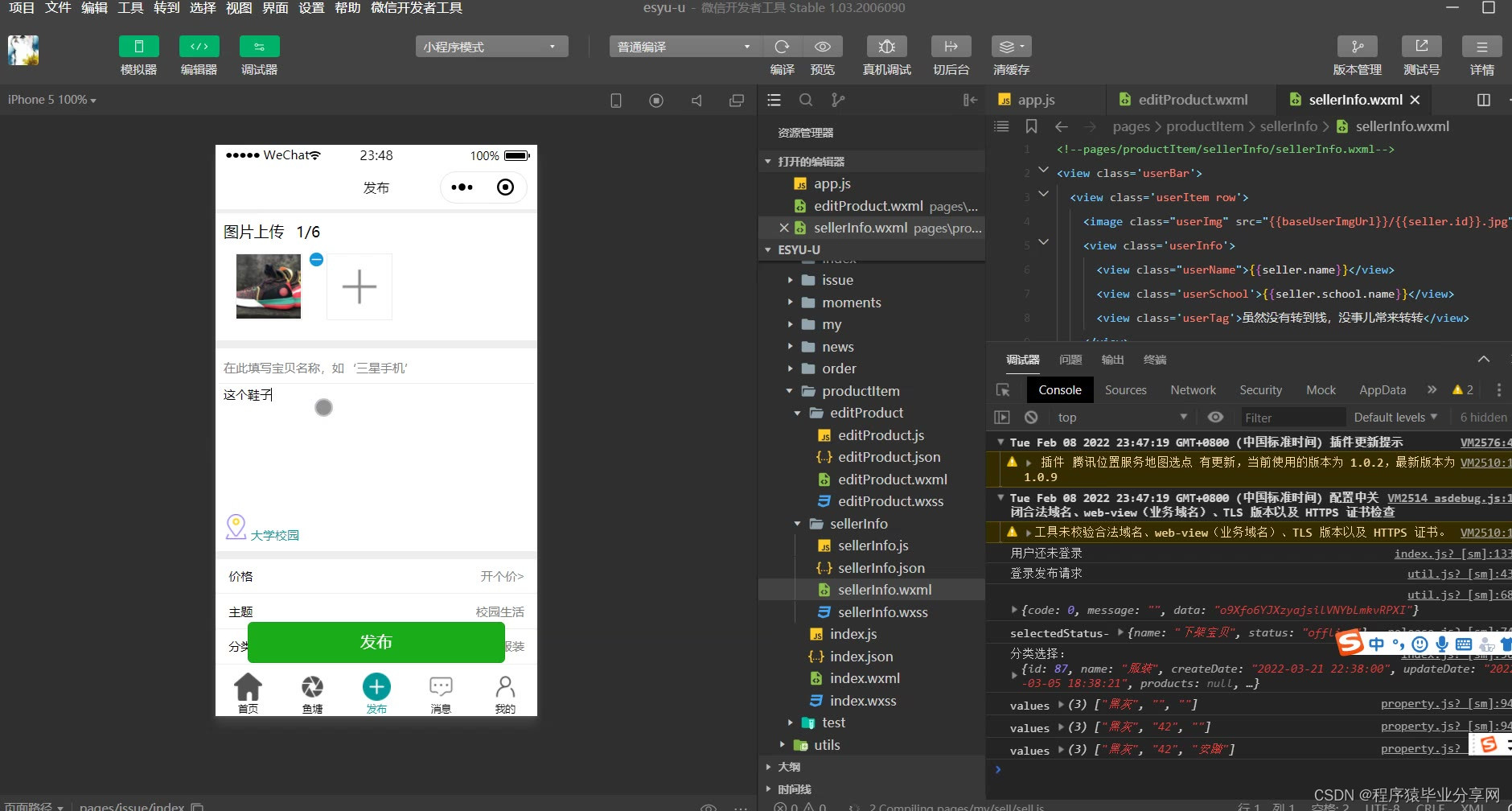Click the green 发布 publish button

click(x=376, y=642)
